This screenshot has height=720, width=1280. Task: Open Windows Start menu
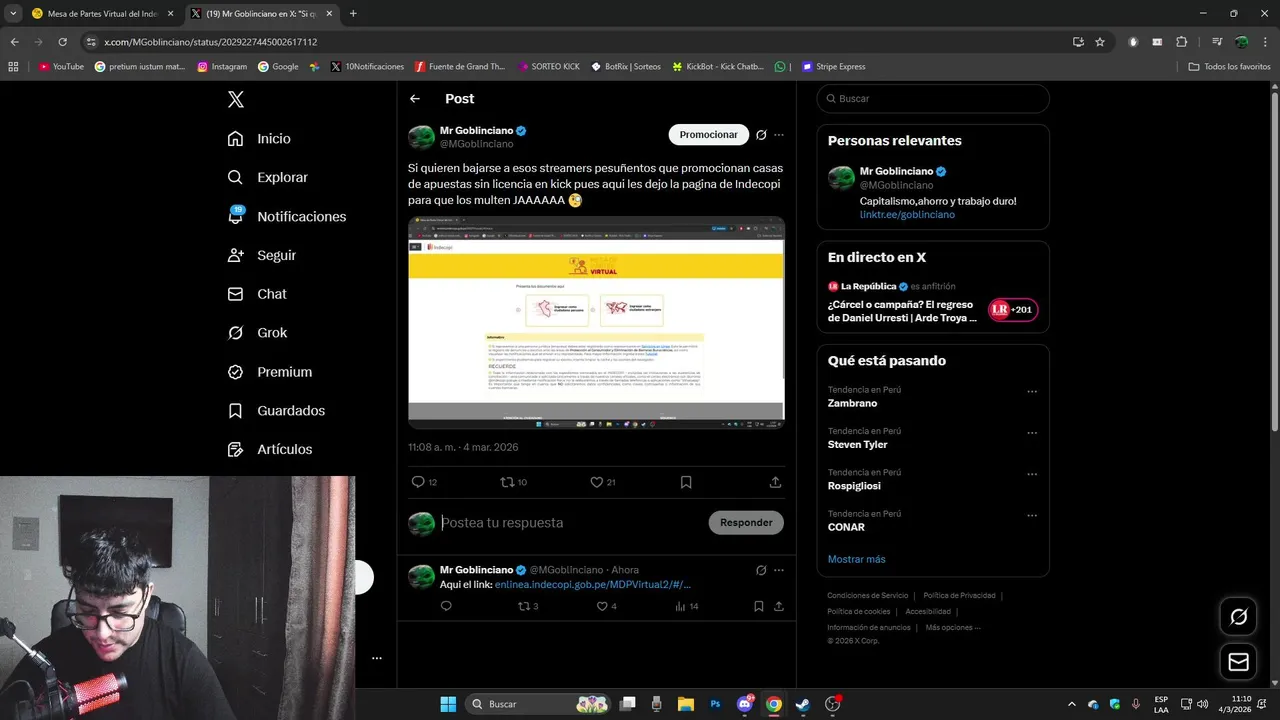click(447, 704)
